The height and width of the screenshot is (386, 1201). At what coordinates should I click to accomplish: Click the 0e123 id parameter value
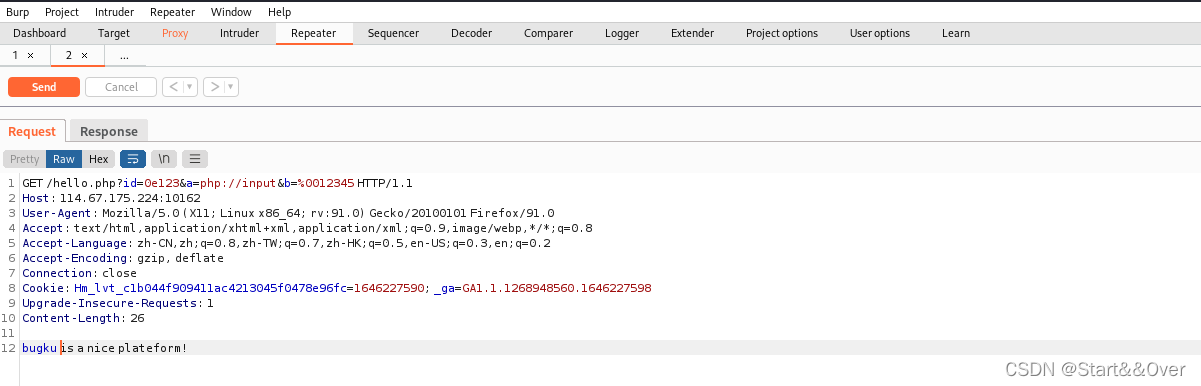point(161,184)
